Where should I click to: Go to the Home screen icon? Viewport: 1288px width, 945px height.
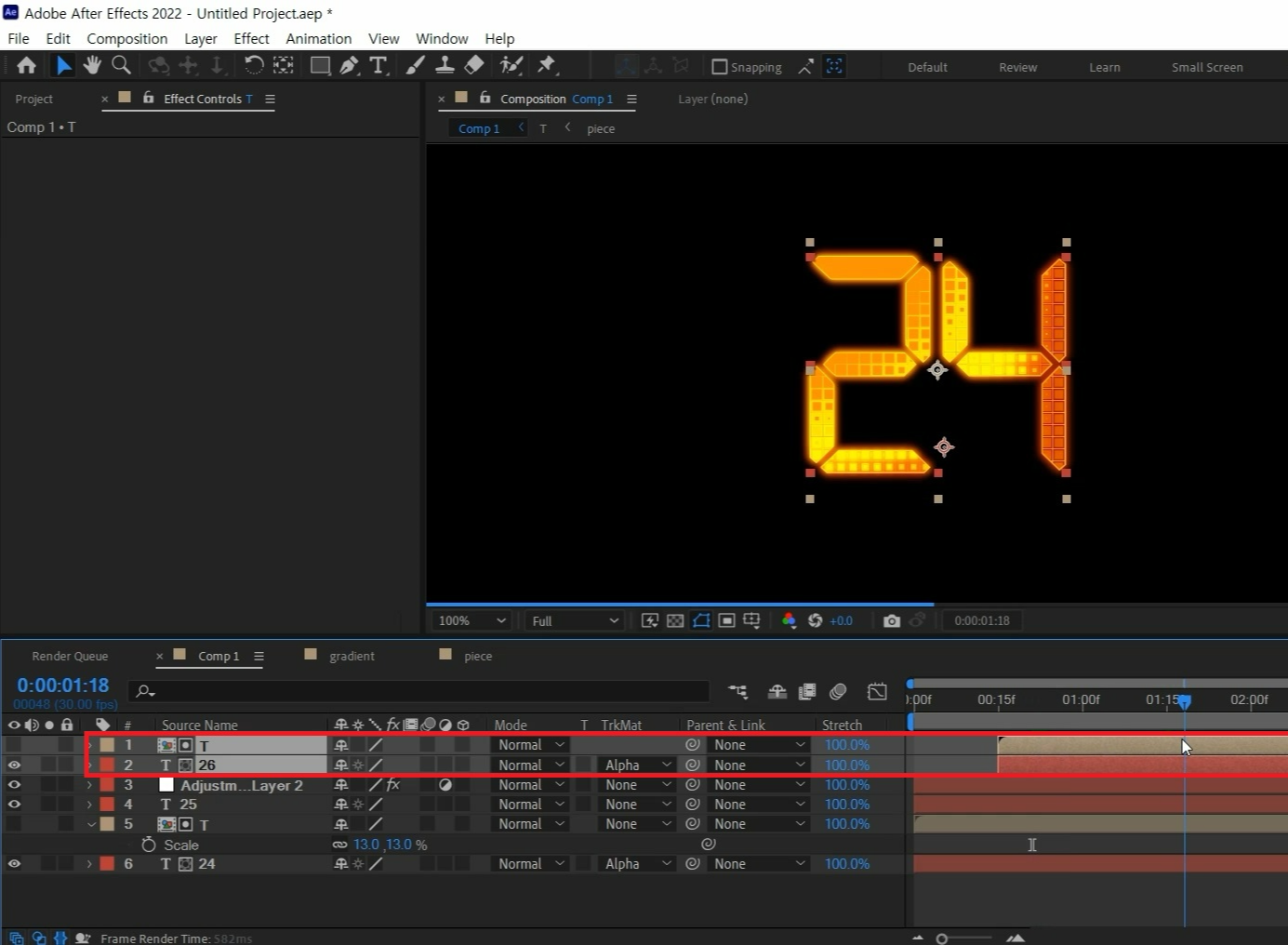pyautogui.click(x=26, y=65)
